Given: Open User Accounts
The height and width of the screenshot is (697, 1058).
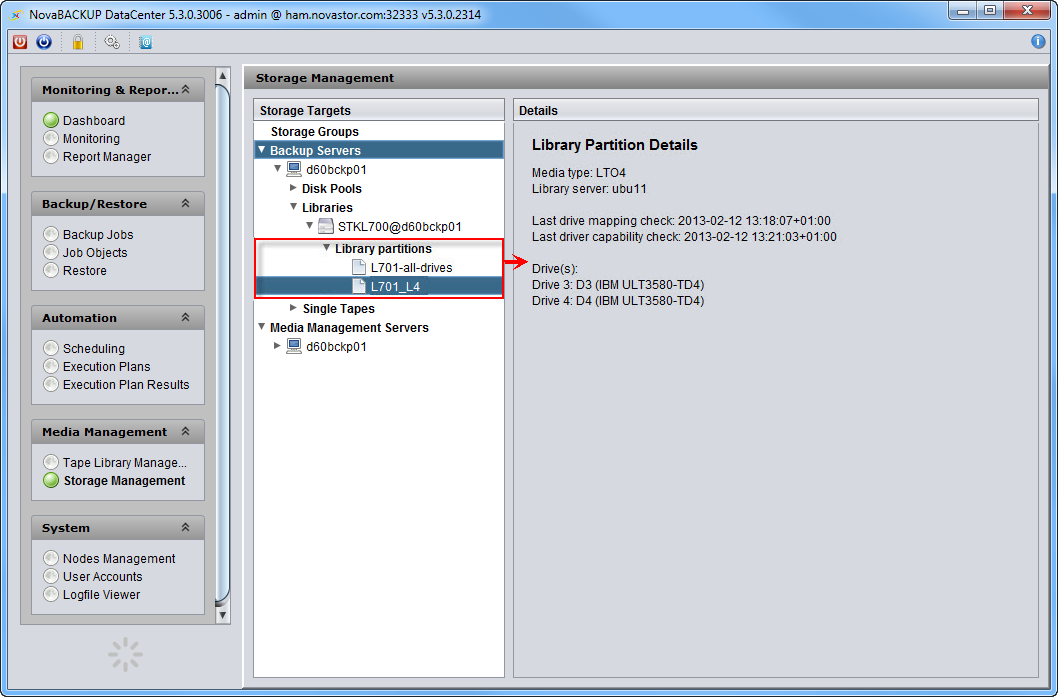Looking at the screenshot, I should [x=103, y=577].
